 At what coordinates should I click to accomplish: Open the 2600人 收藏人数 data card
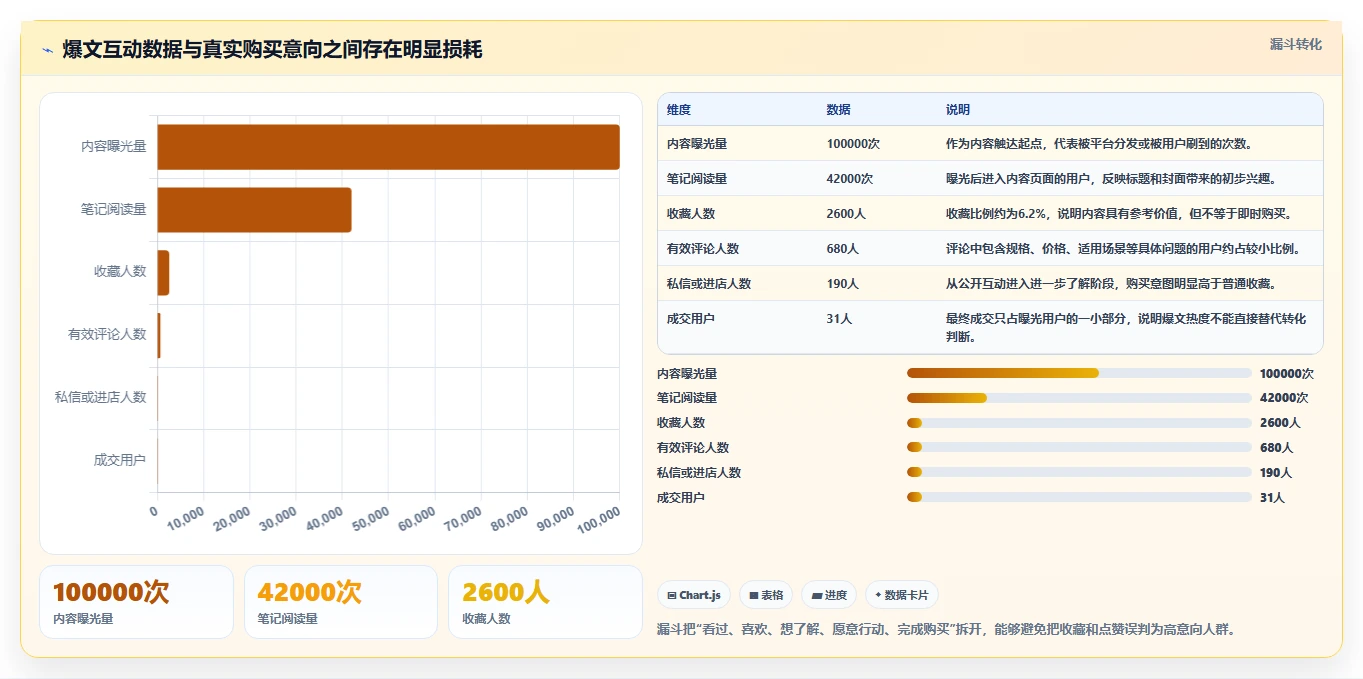coord(545,602)
